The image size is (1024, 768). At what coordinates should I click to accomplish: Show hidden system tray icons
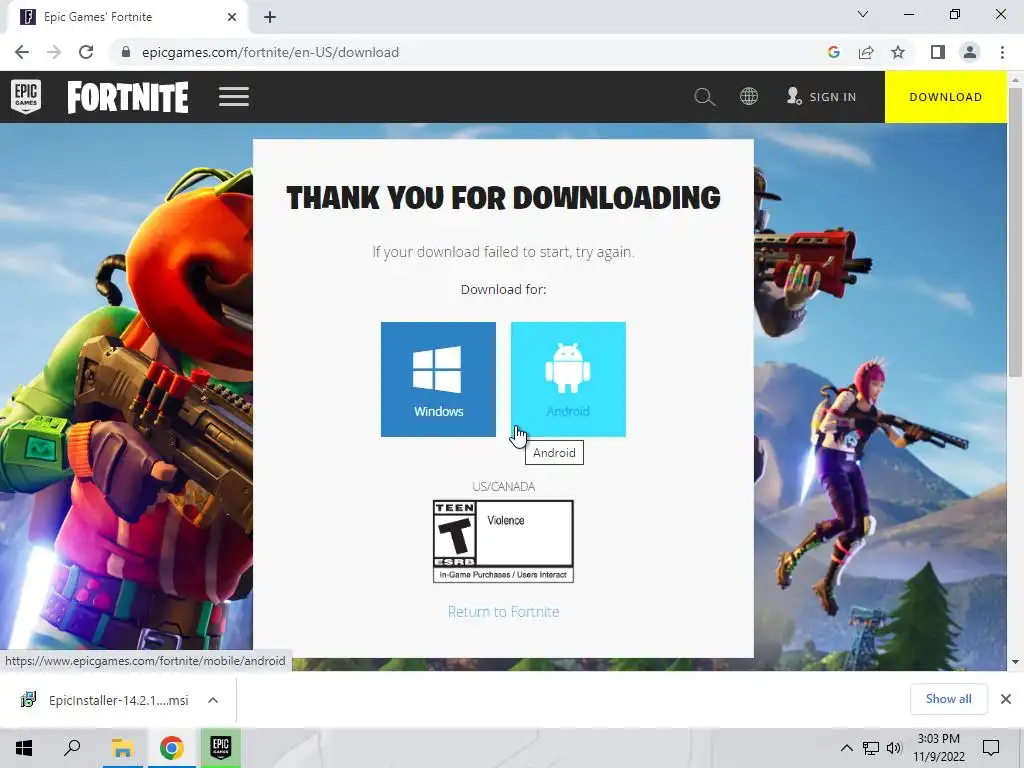[846, 748]
